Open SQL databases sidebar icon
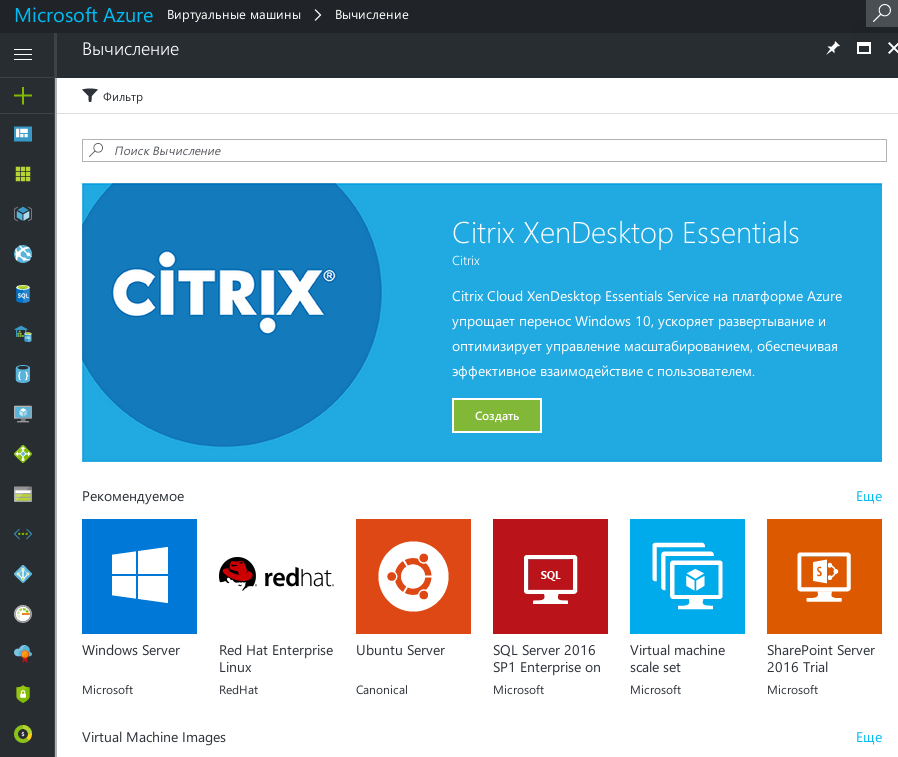Image resolution: width=898 pixels, height=757 pixels. [23, 294]
